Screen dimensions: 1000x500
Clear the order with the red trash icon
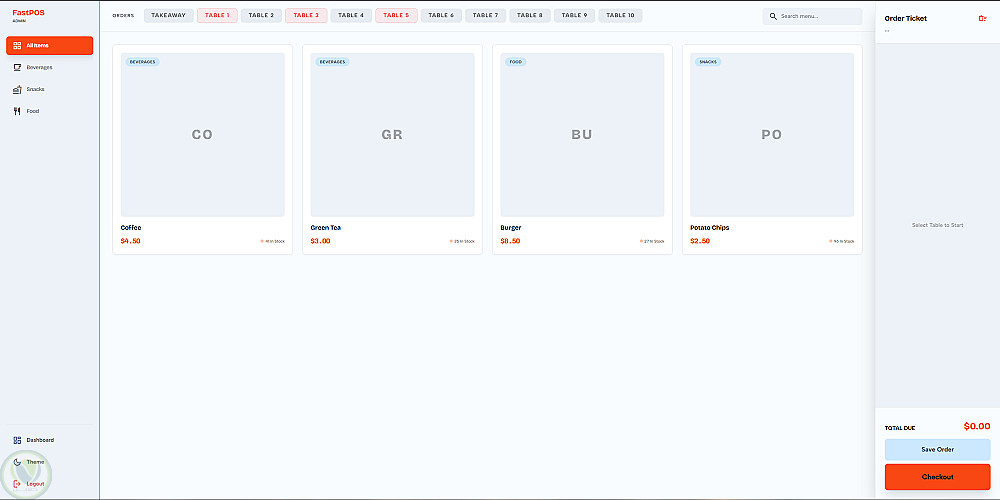982,18
